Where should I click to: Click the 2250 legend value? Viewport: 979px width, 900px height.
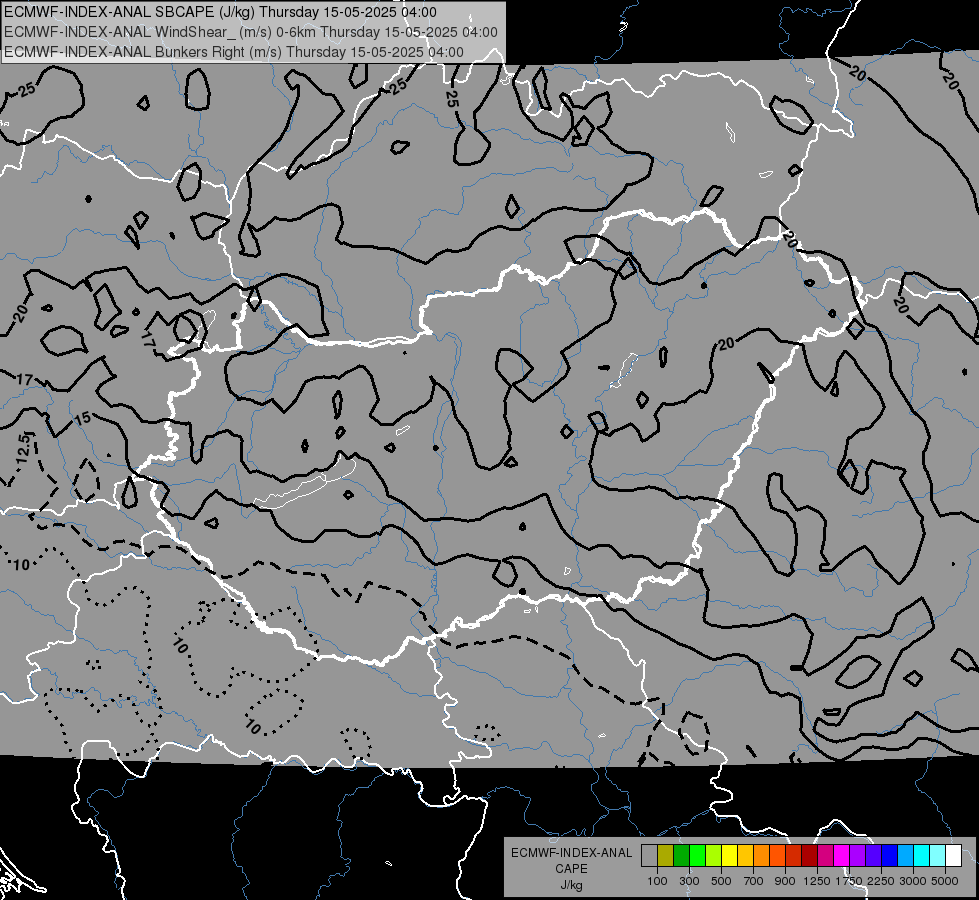(881, 881)
